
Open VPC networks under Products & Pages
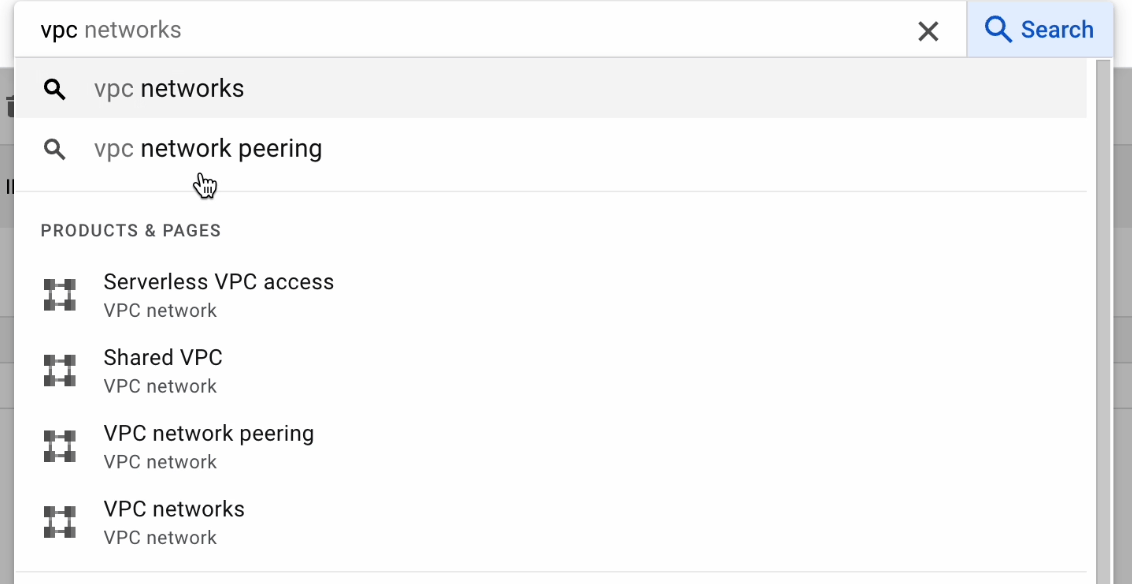174,509
